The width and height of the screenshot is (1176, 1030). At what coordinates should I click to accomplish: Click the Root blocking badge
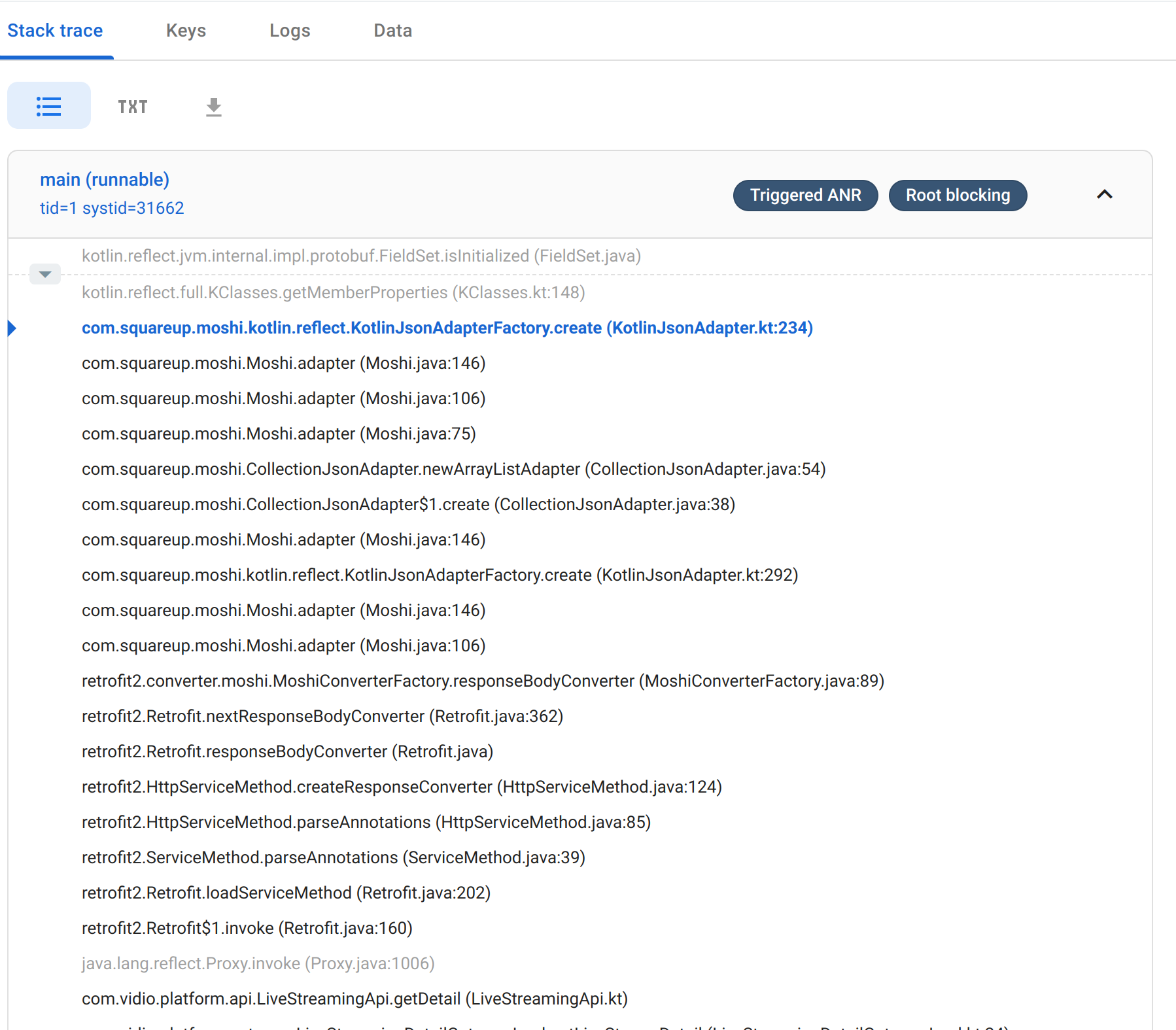tap(958, 195)
